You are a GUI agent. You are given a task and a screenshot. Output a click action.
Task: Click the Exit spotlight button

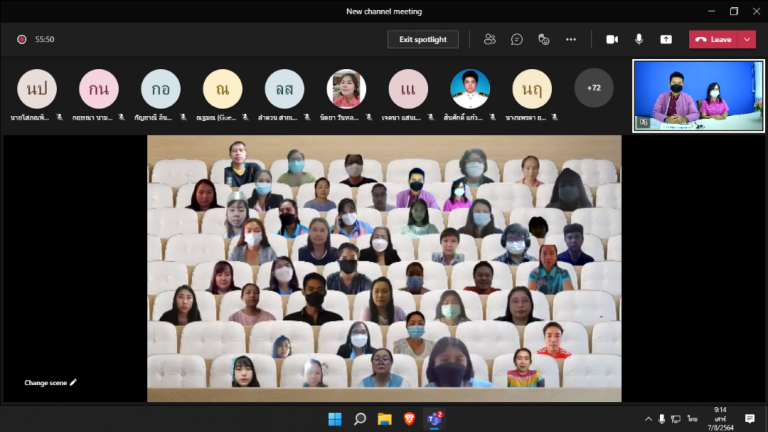(423, 39)
